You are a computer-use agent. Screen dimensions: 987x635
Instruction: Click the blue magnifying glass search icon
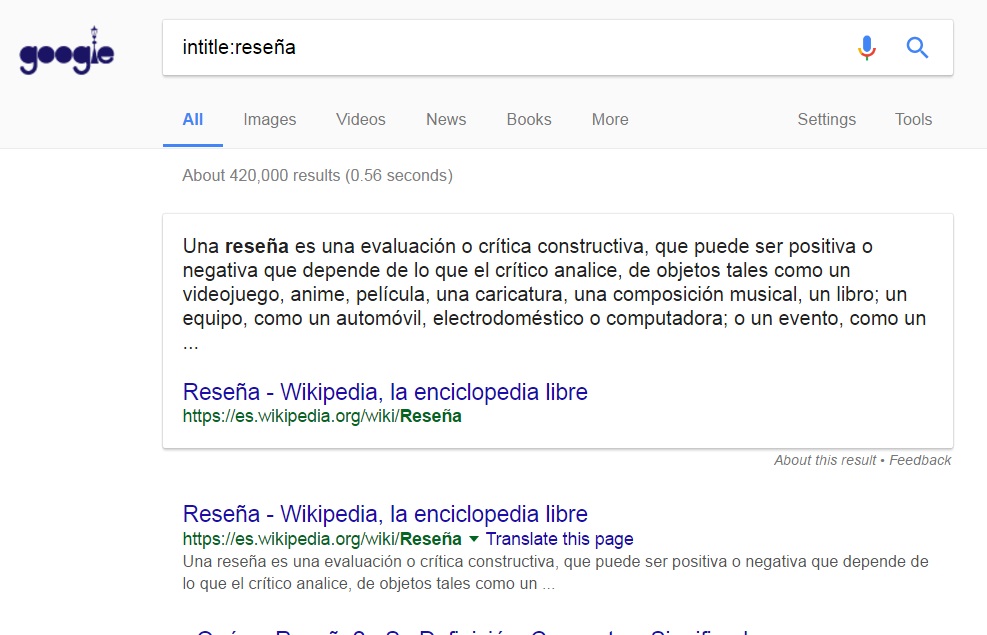point(917,48)
